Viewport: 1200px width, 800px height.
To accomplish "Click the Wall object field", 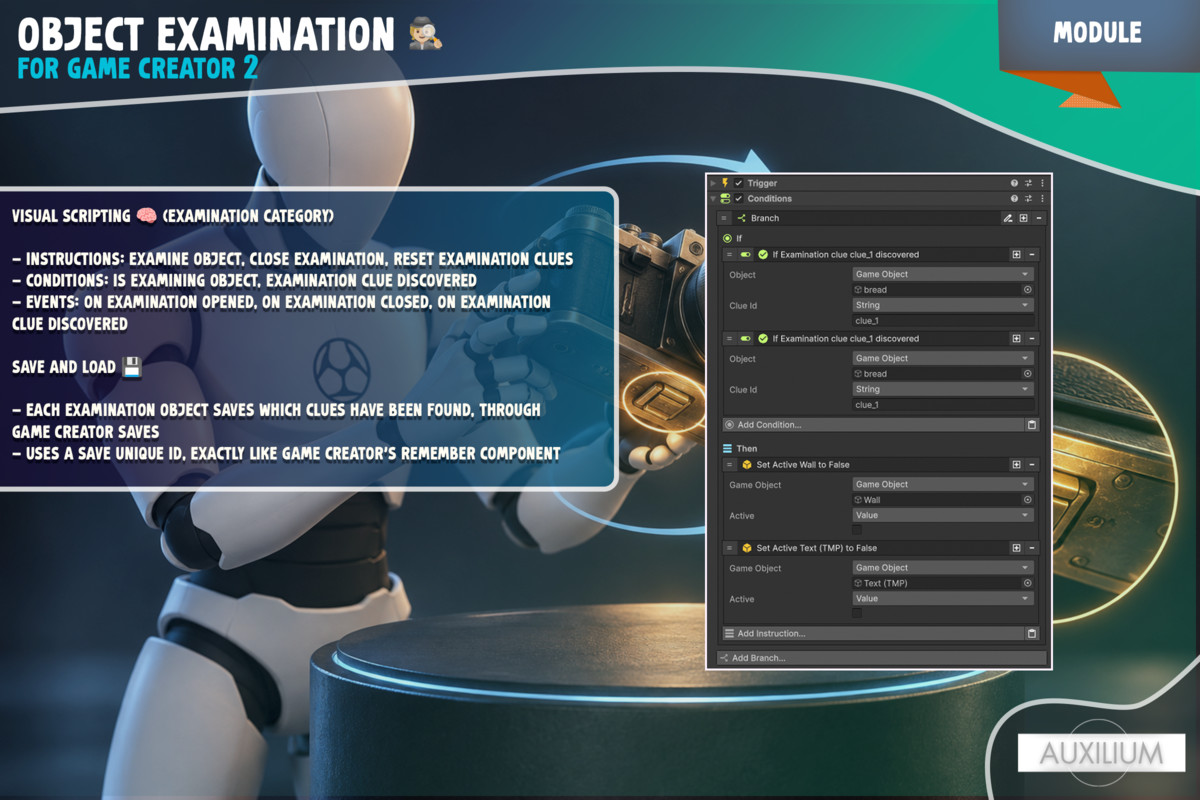I will pyautogui.click(x=936, y=500).
